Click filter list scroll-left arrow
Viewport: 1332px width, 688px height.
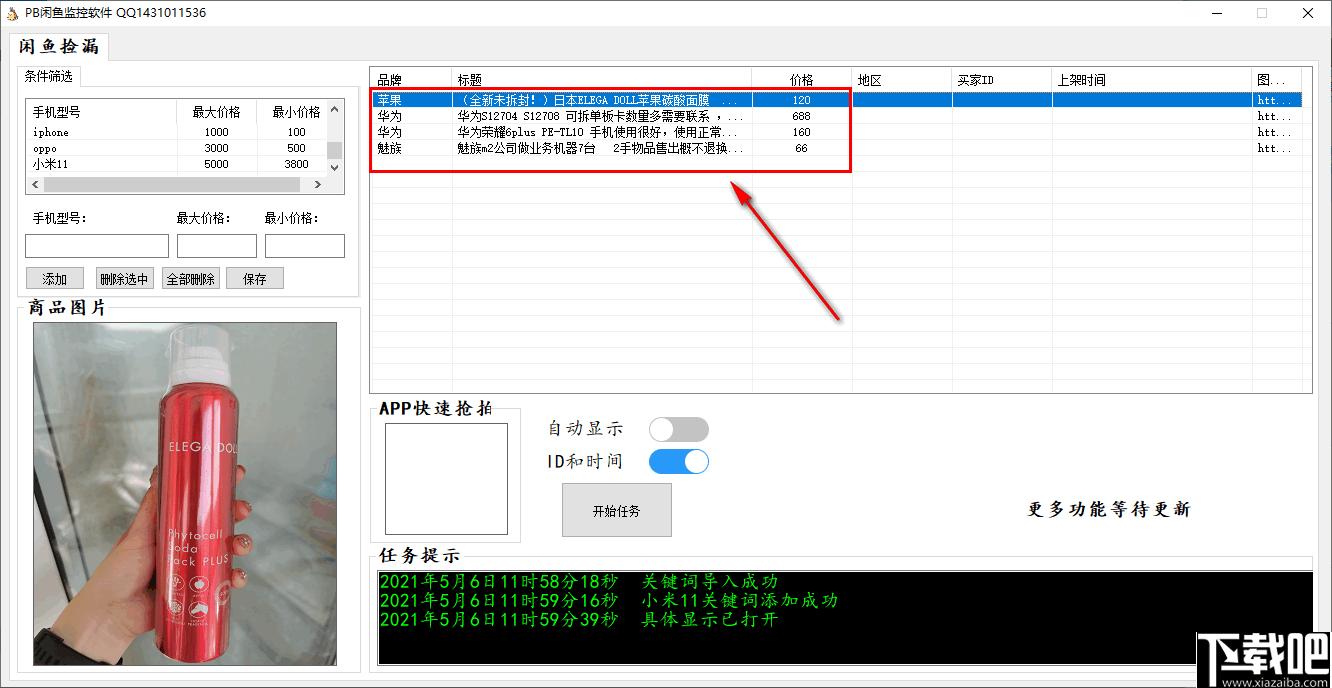(36, 185)
